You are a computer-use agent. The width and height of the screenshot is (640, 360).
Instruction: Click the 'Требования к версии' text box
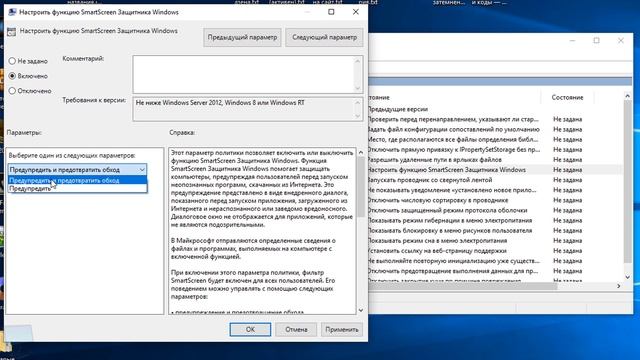coord(244,109)
